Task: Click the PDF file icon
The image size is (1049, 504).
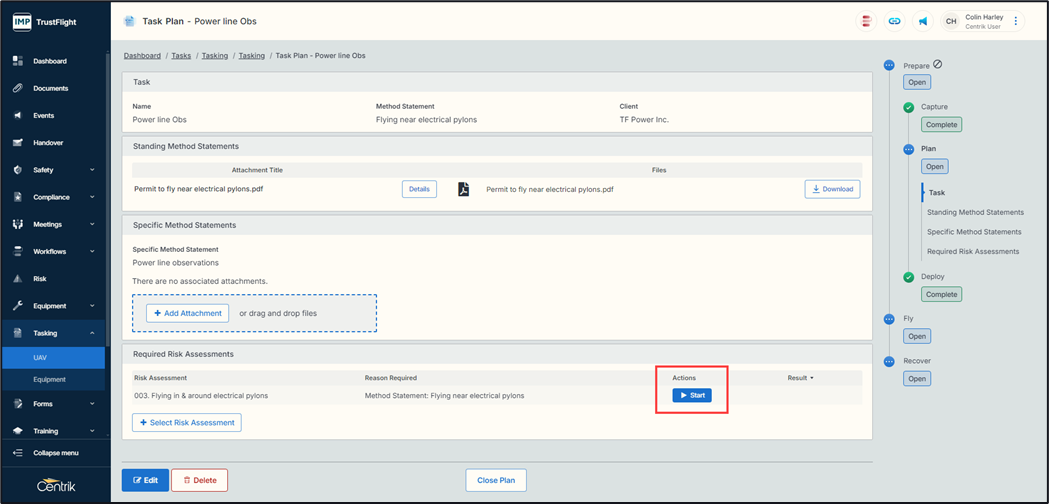Action: point(463,189)
